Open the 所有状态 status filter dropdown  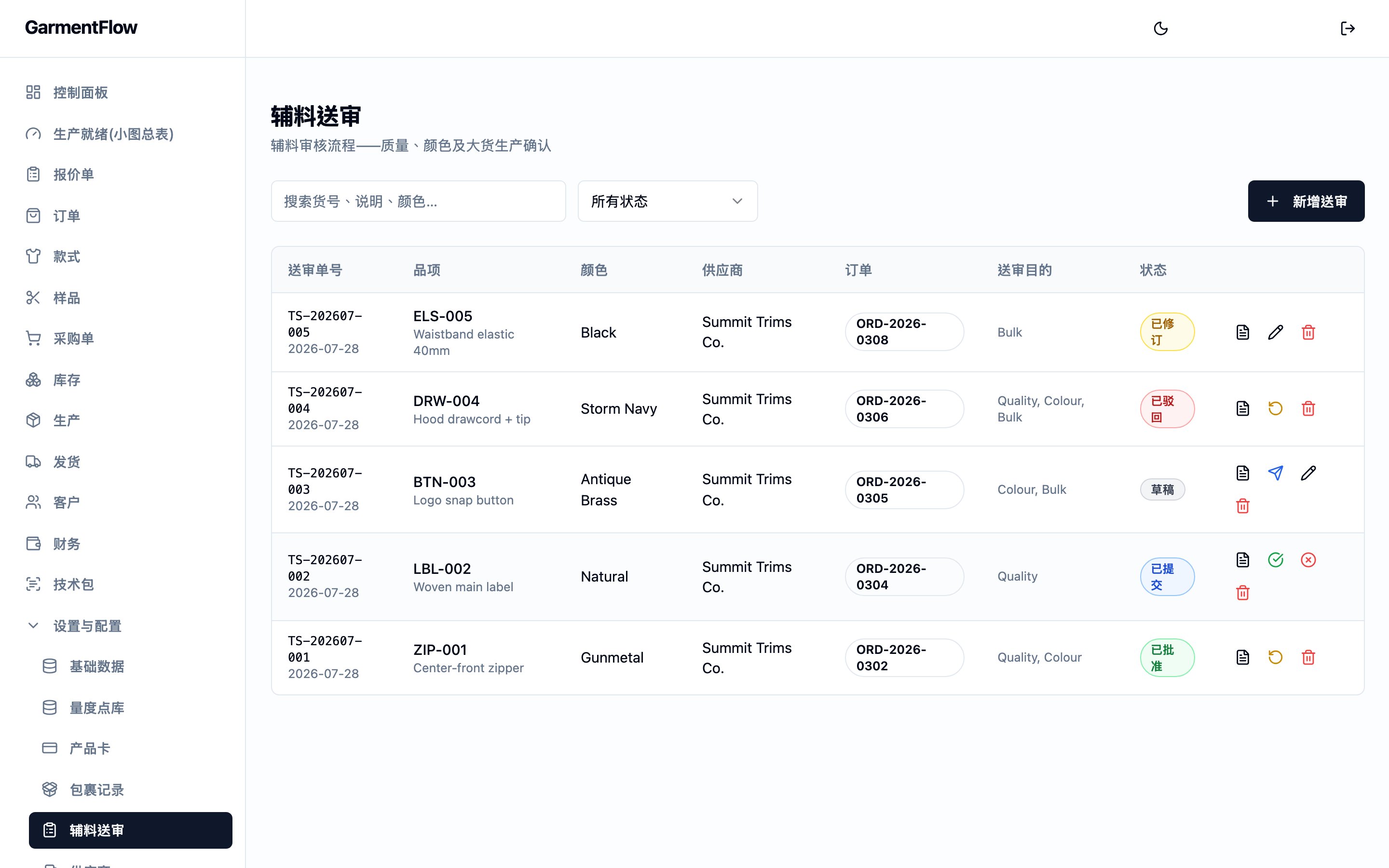pyautogui.click(x=667, y=202)
